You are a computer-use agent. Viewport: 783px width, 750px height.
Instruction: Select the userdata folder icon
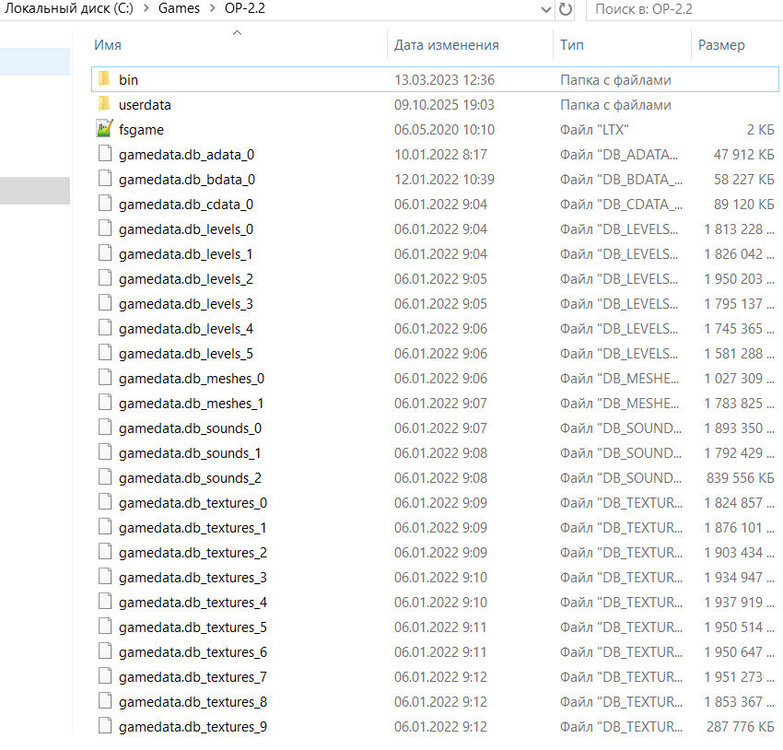104,104
